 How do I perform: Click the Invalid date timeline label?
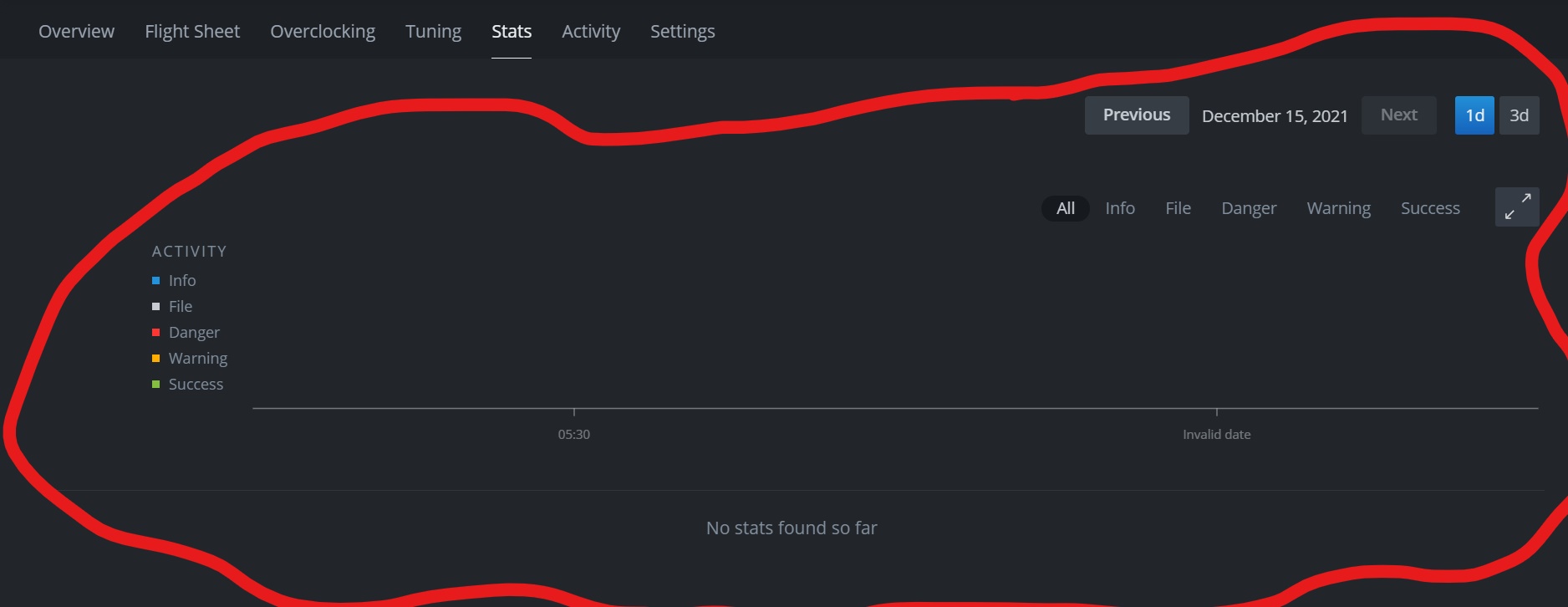pos(1216,434)
